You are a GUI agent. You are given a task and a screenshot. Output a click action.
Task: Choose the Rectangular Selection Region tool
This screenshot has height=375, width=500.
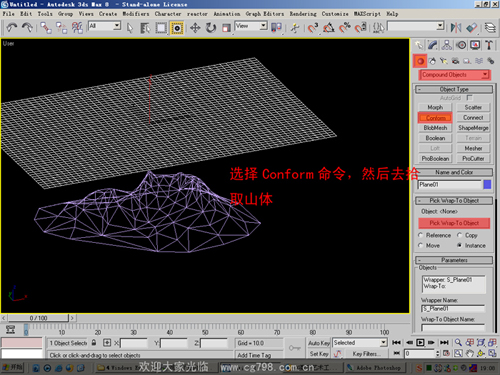point(161,28)
